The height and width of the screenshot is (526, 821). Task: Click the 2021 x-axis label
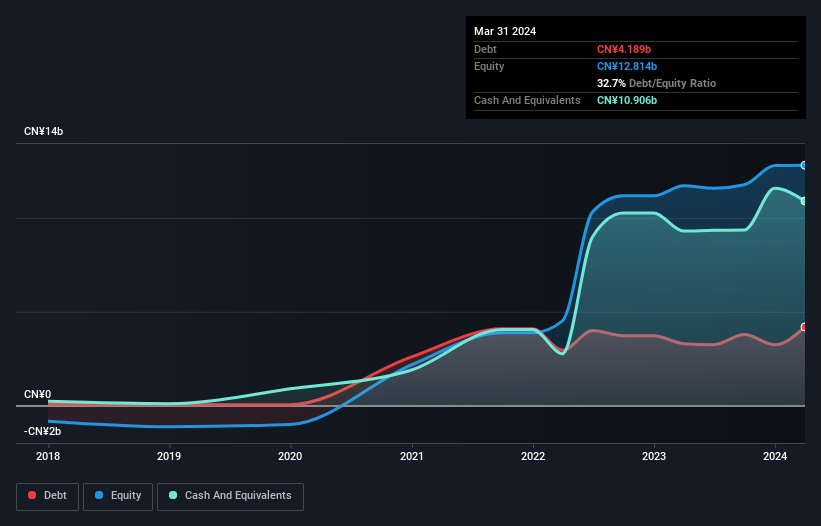412,456
